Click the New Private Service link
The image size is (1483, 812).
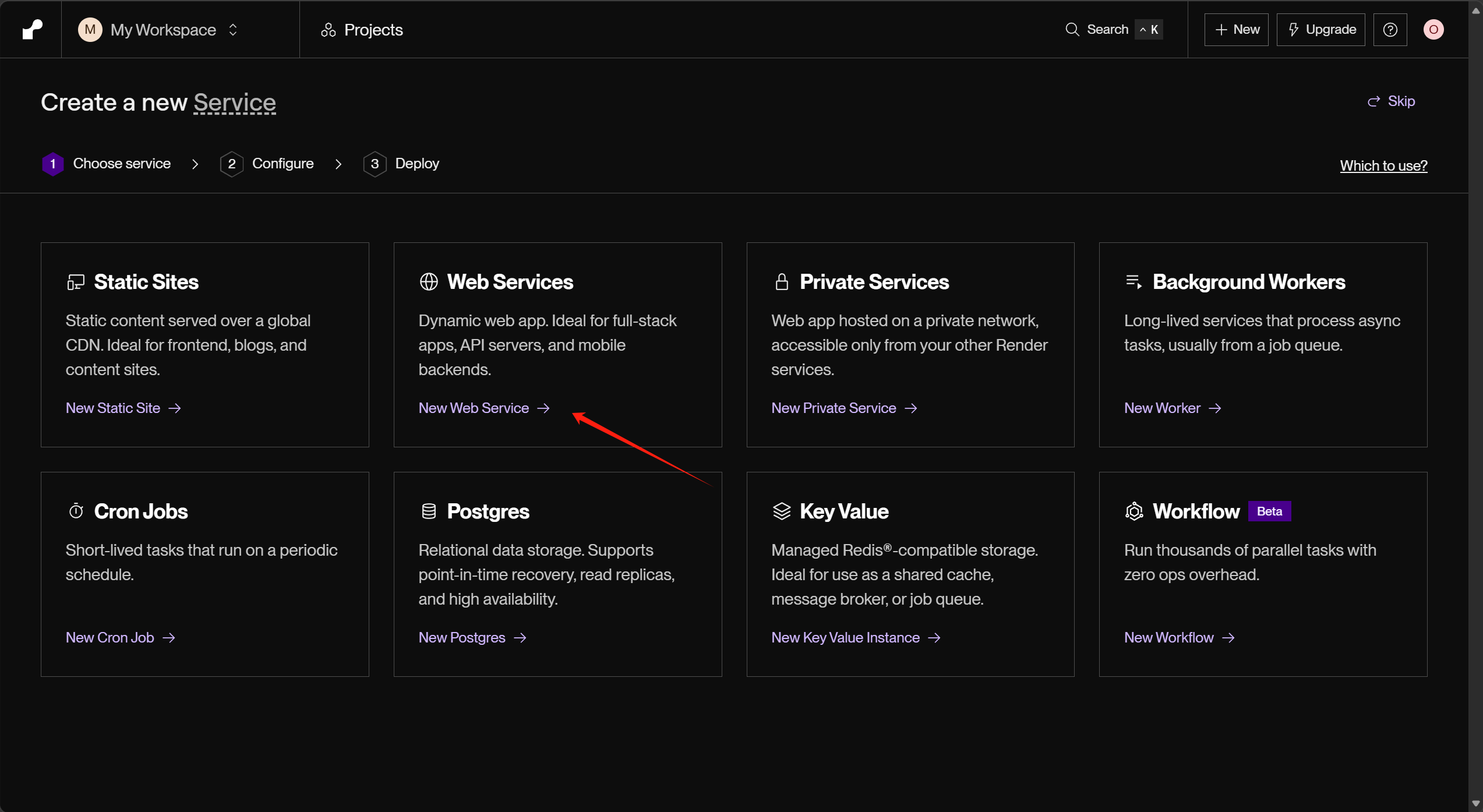point(845,408)
